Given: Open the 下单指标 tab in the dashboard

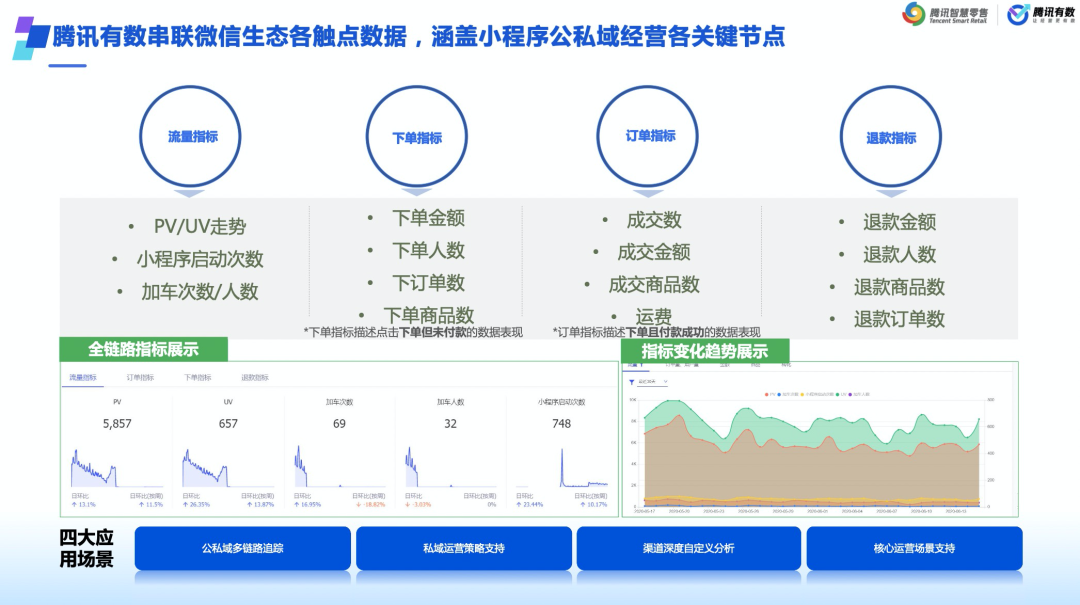Looking at the screenshot, I should point(198,378).
